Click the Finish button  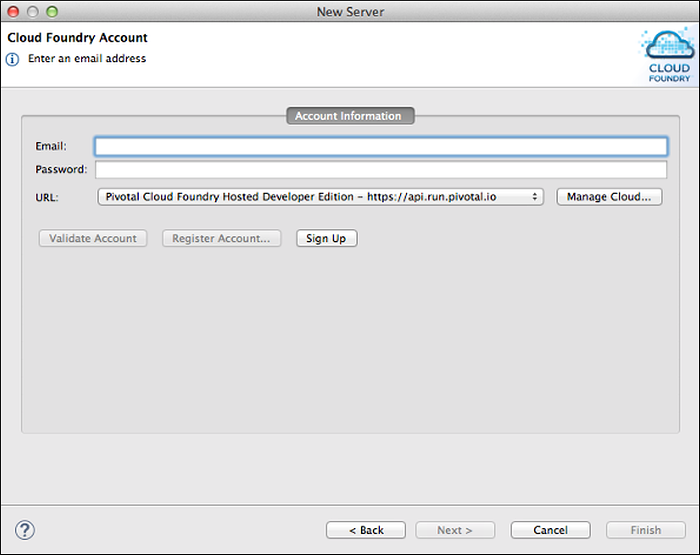coord(646,530)
